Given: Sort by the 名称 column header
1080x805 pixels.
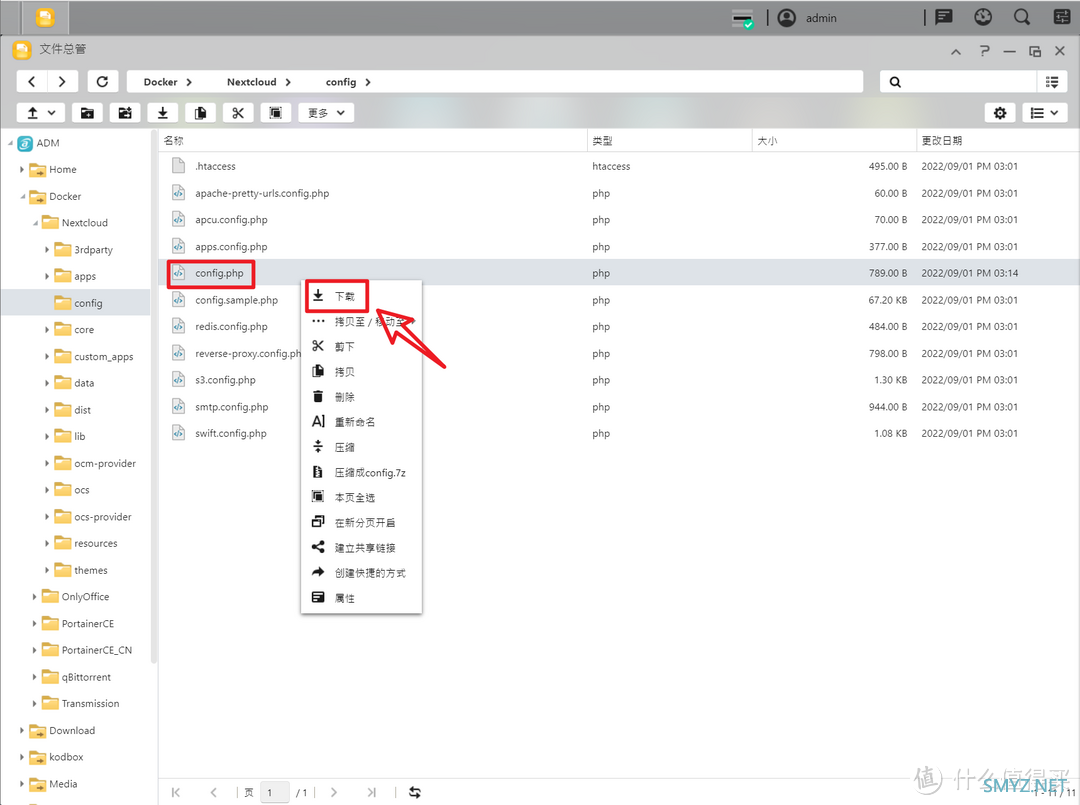Looking at the screenshot, I should [373, 140].
